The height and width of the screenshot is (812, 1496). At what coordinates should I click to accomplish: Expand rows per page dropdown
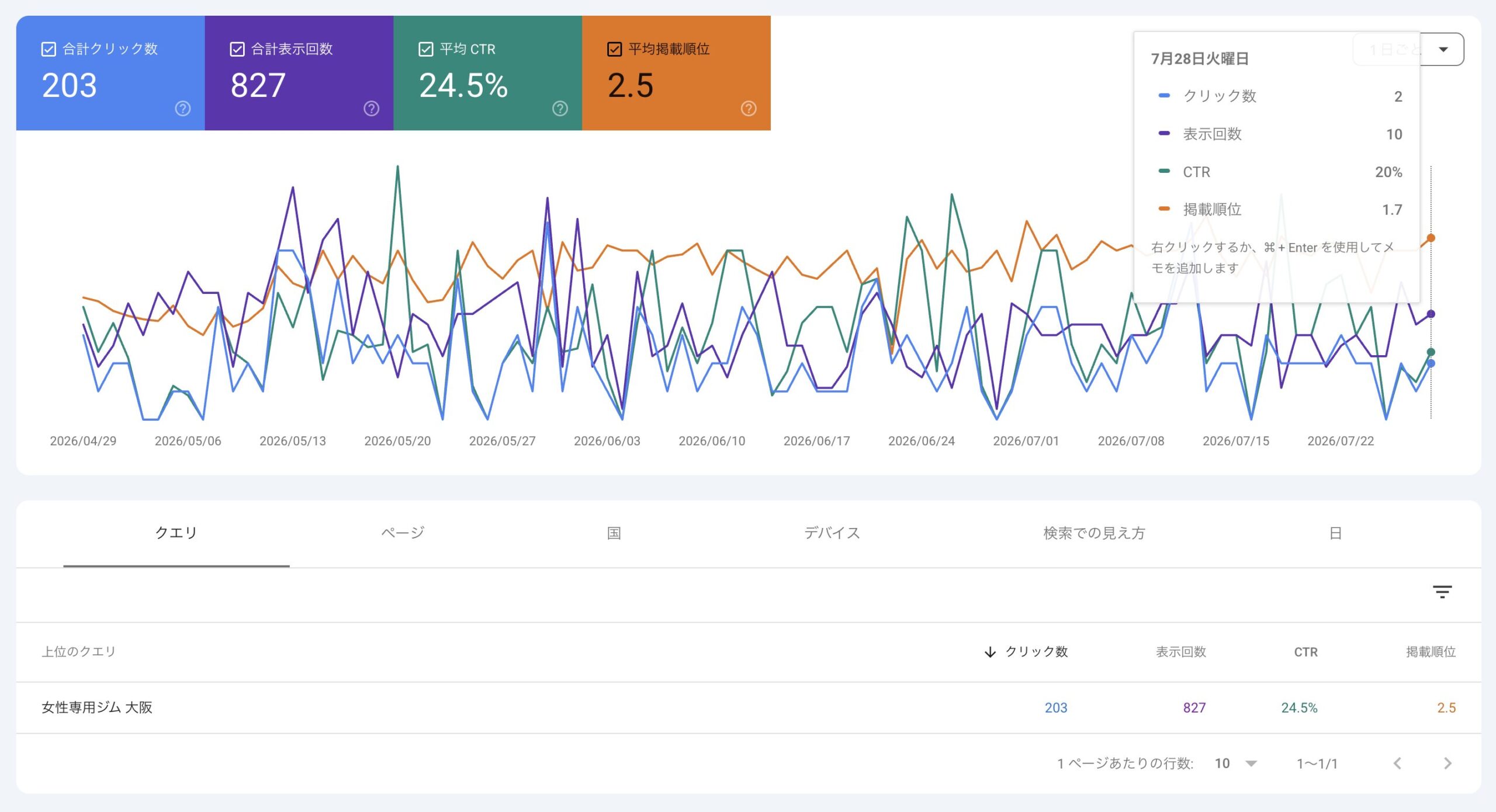coord(1251,764)
